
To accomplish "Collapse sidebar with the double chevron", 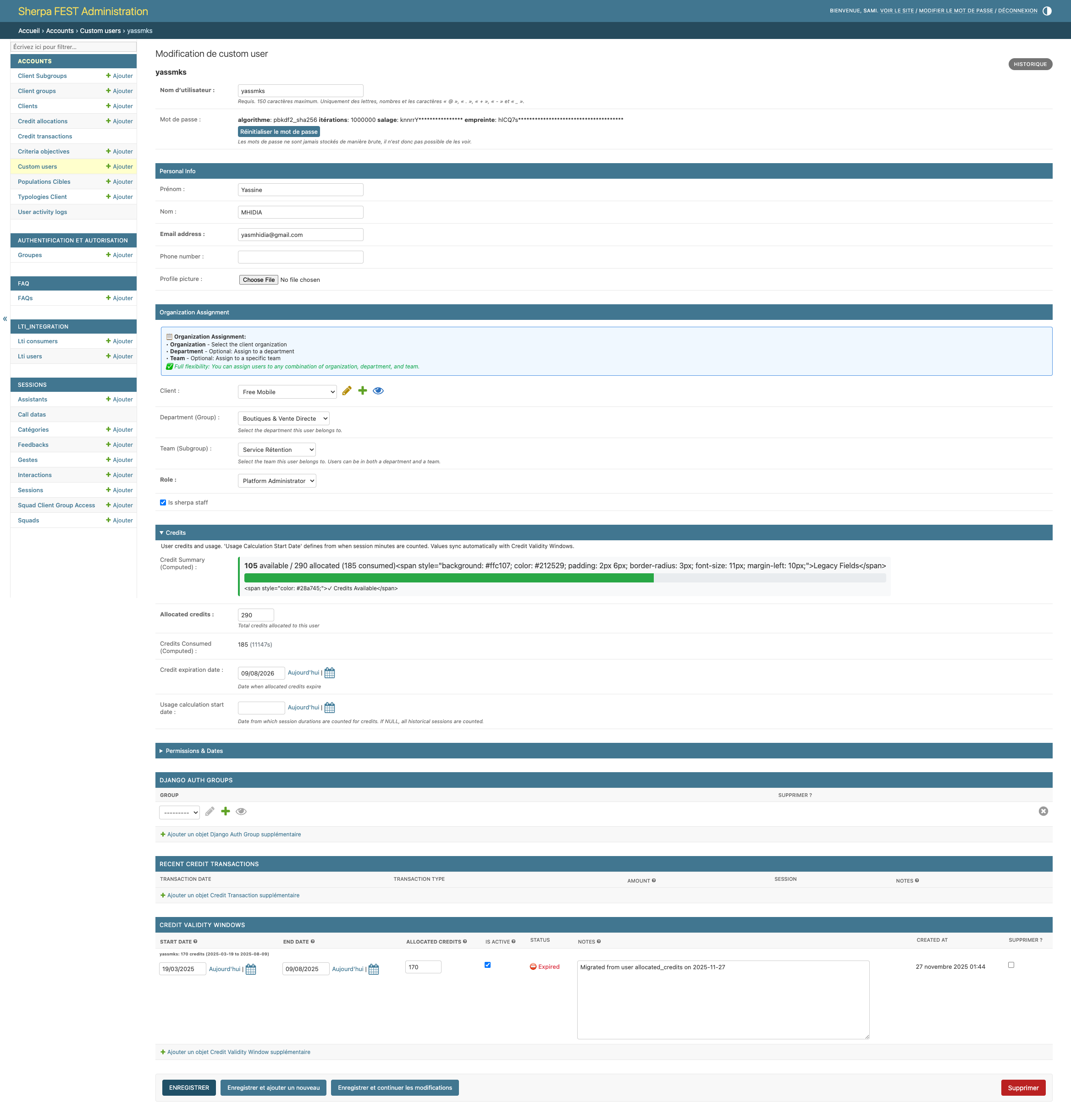I will (x=5, y=319).
